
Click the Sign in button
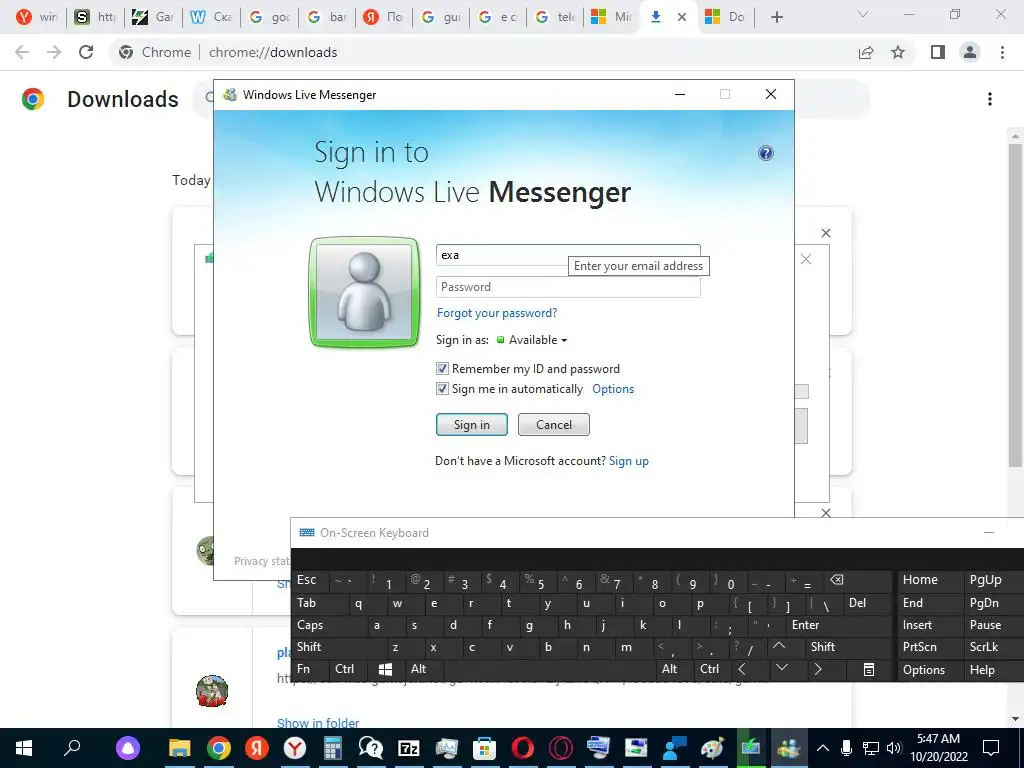tap(472, 424)
